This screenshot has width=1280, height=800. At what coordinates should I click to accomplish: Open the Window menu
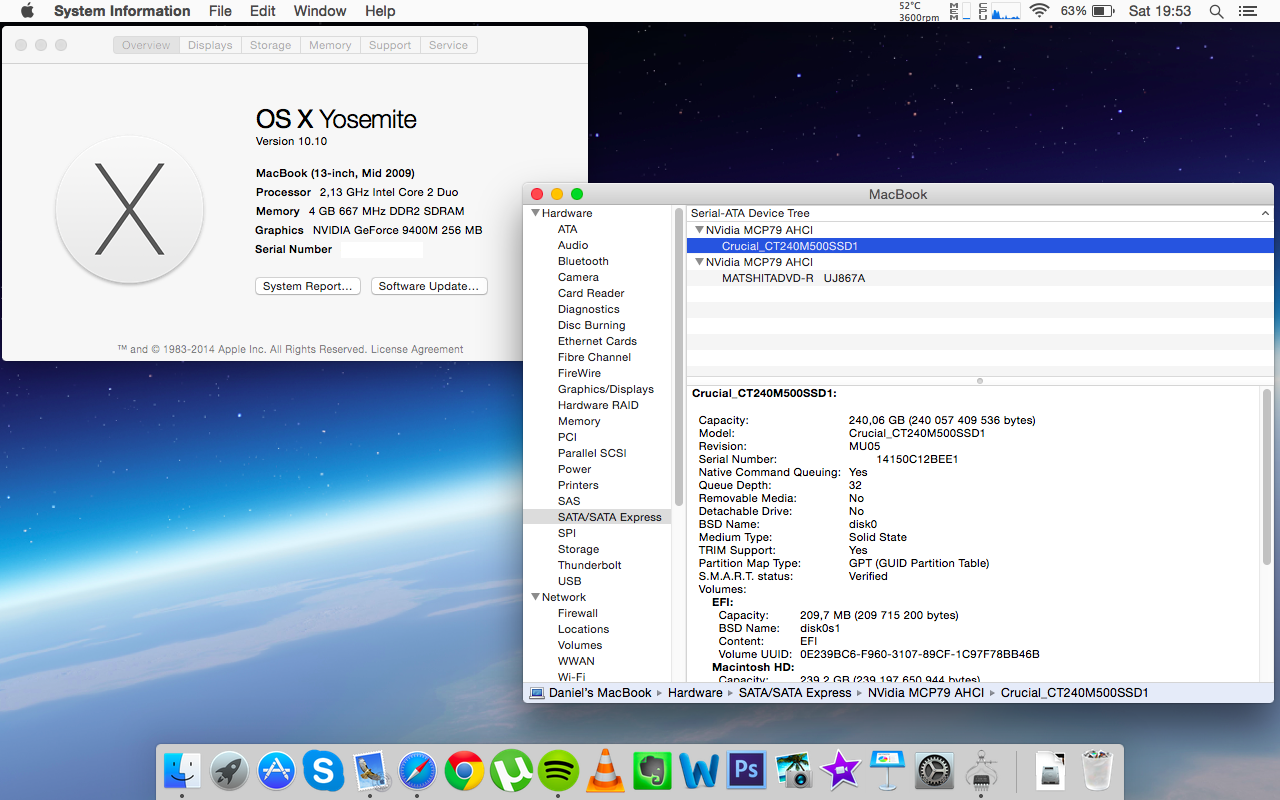click(320, 11)
